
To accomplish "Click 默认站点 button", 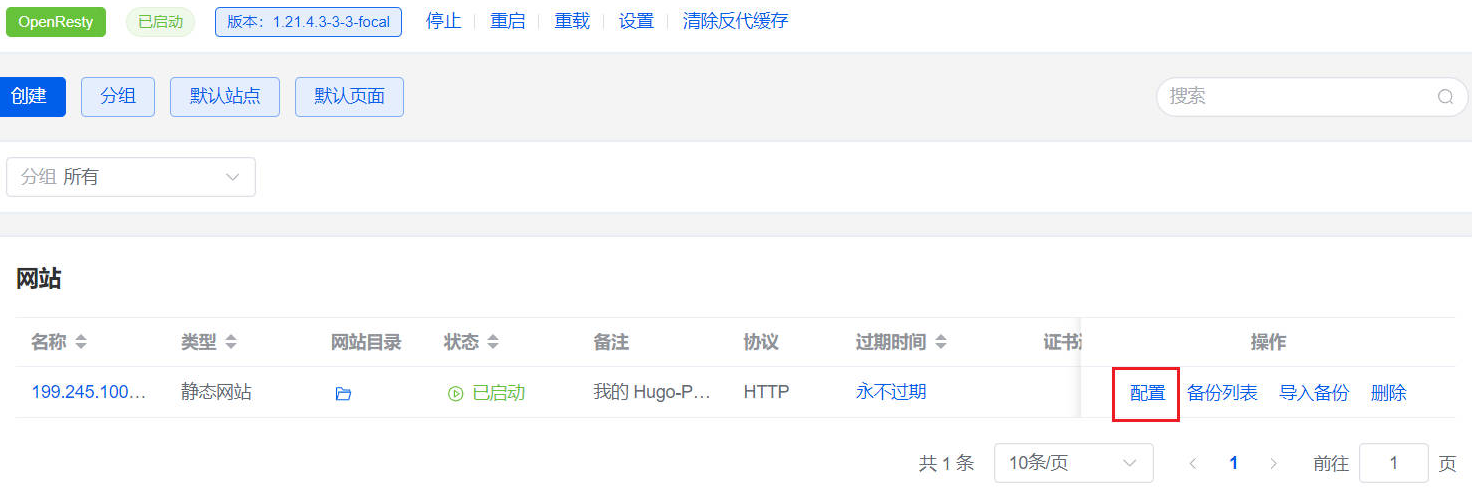I will click(x=225, y=97).
